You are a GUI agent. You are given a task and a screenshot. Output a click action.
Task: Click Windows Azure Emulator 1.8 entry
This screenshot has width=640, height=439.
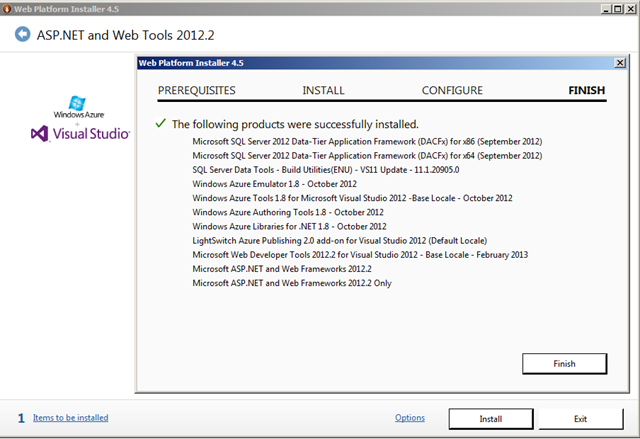coord(275,184)
